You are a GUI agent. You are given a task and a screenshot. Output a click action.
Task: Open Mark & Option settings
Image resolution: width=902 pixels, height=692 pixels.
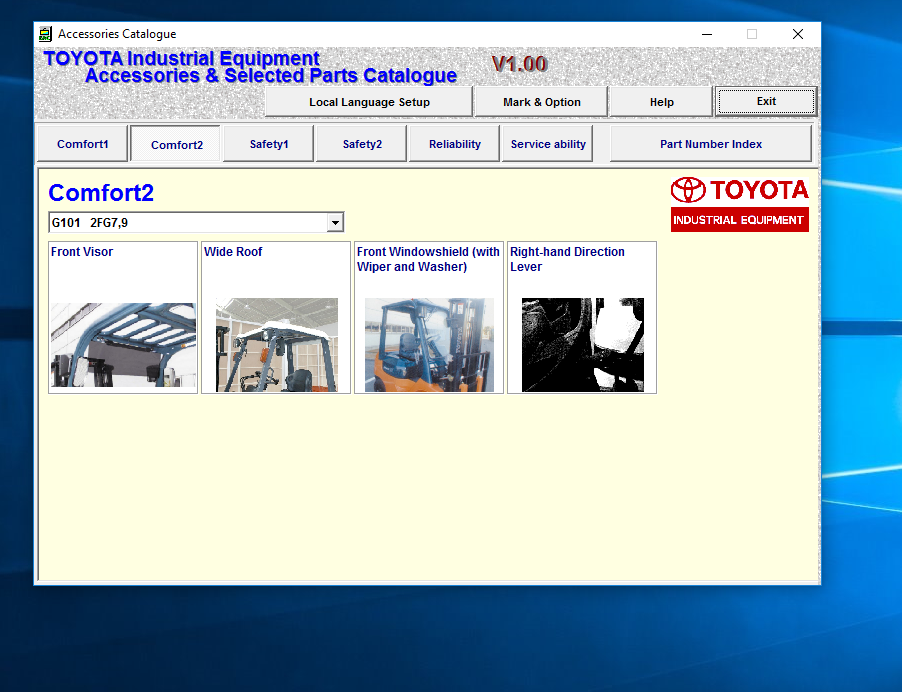(x=541, y=102)
